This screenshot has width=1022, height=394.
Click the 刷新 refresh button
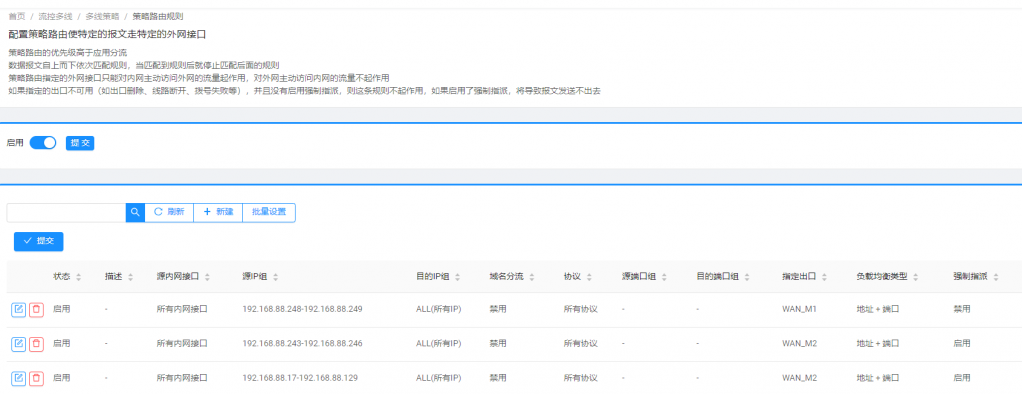point(169,212)
